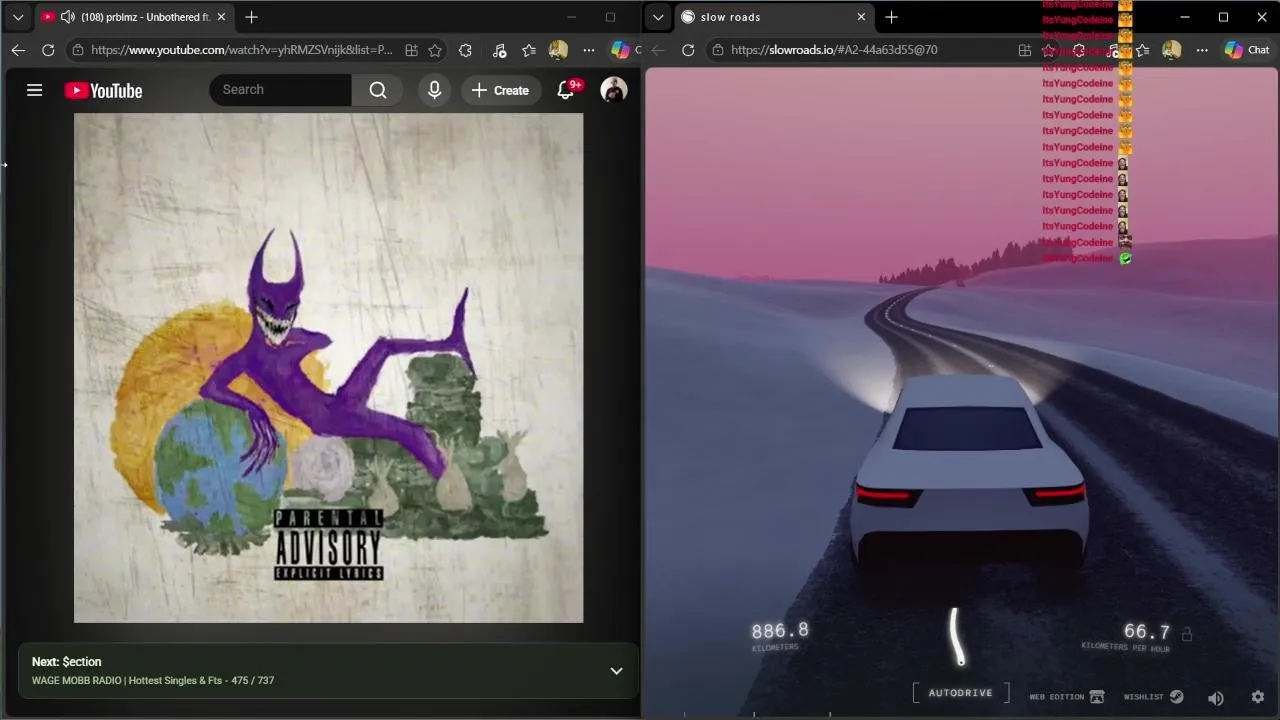Select the slow roads tab
The width and height of the screenshot is (1280, 720).
(x=774, y=17)
